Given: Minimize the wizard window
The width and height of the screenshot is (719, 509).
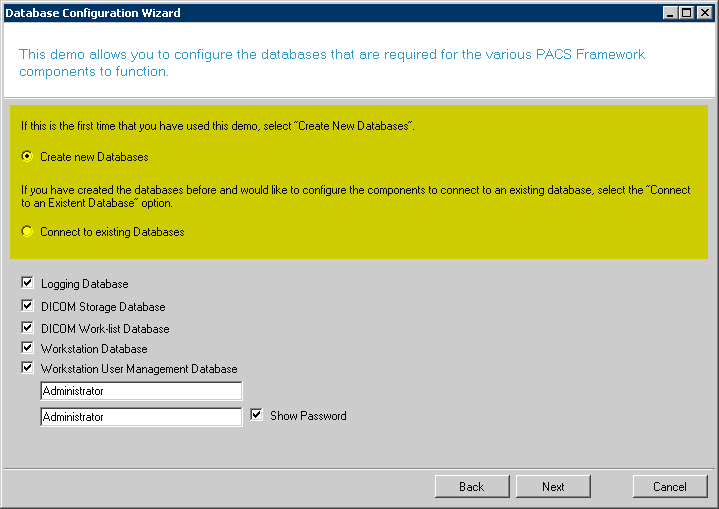Looking at the screenshot, I should (670, 13).
